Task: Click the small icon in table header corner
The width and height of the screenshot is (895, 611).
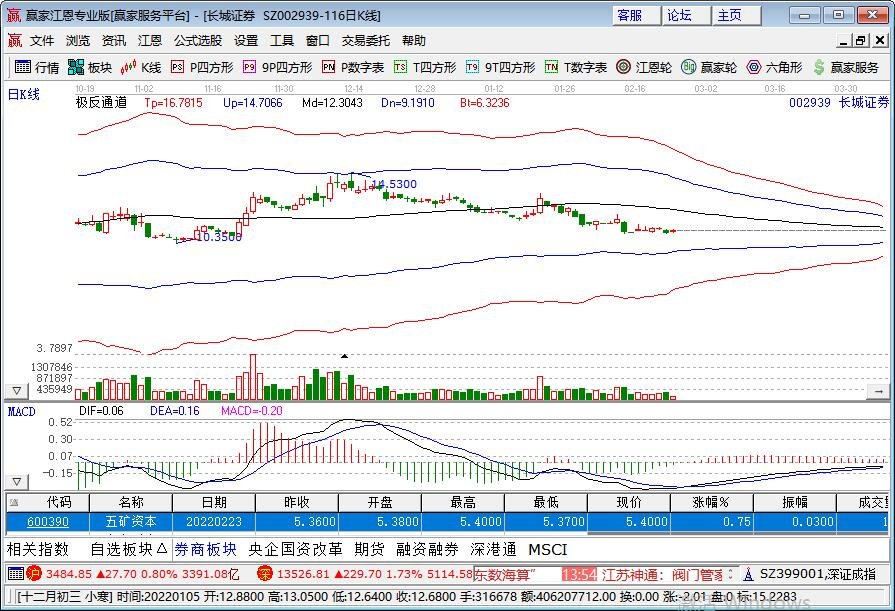Action: [14, 503]
